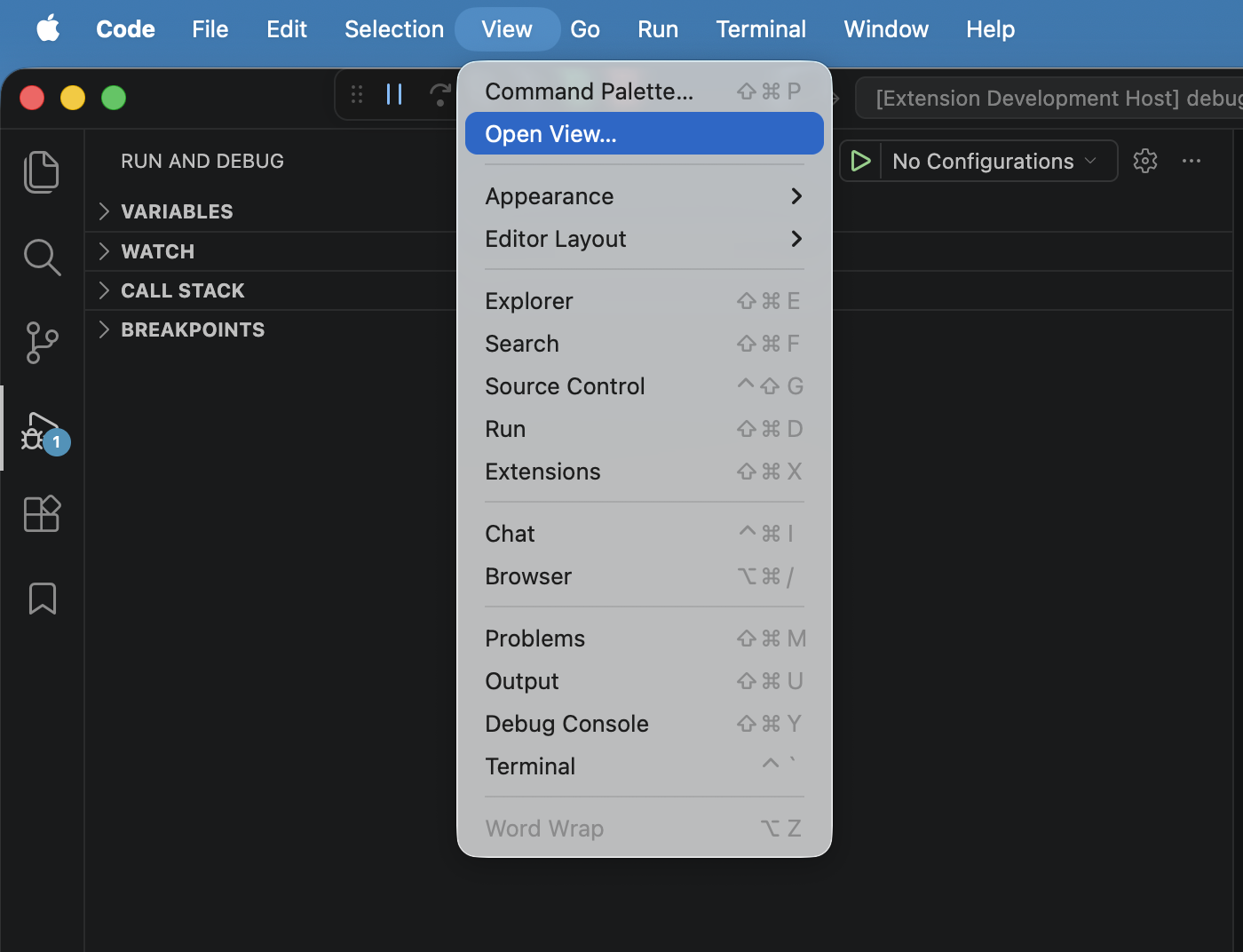This screenshot has width=1243, height=952.
Task: Select Run in the View menu
Action: (x=645, y=429)
